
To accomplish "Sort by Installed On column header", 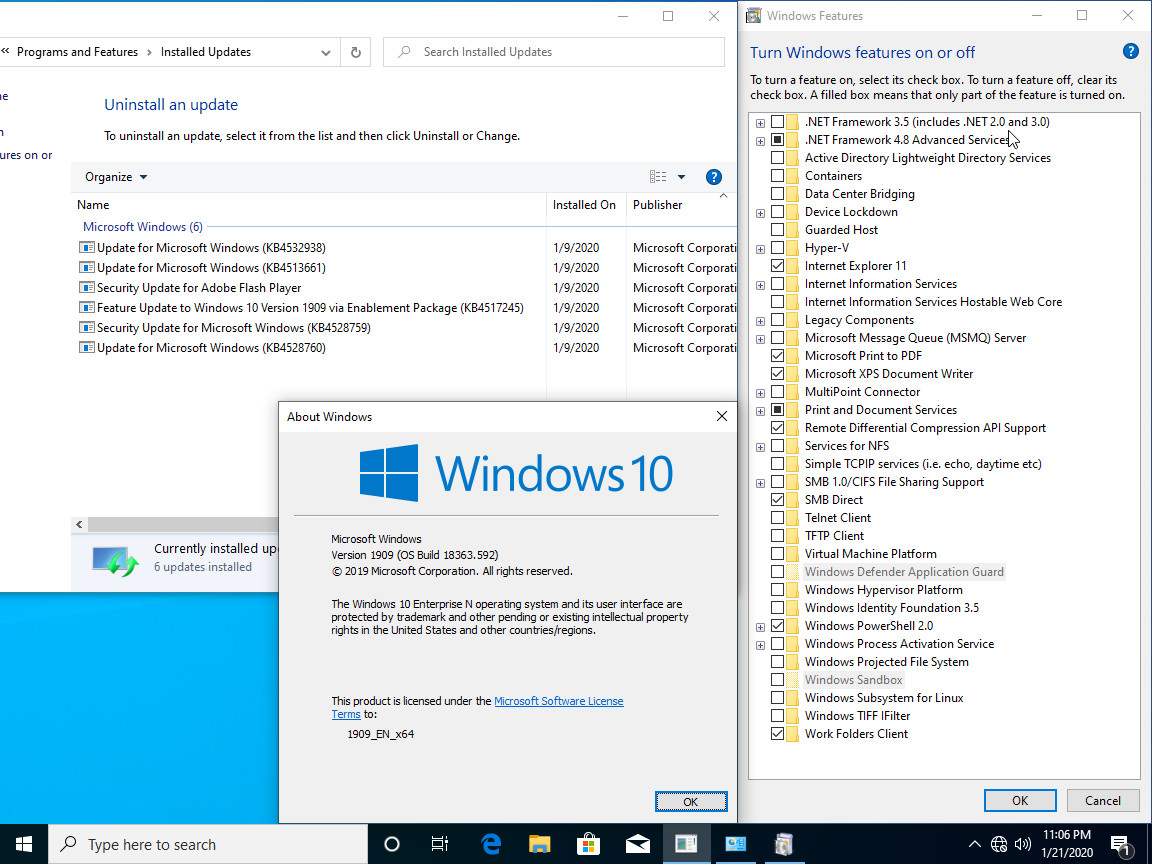I will click(584, 205).
